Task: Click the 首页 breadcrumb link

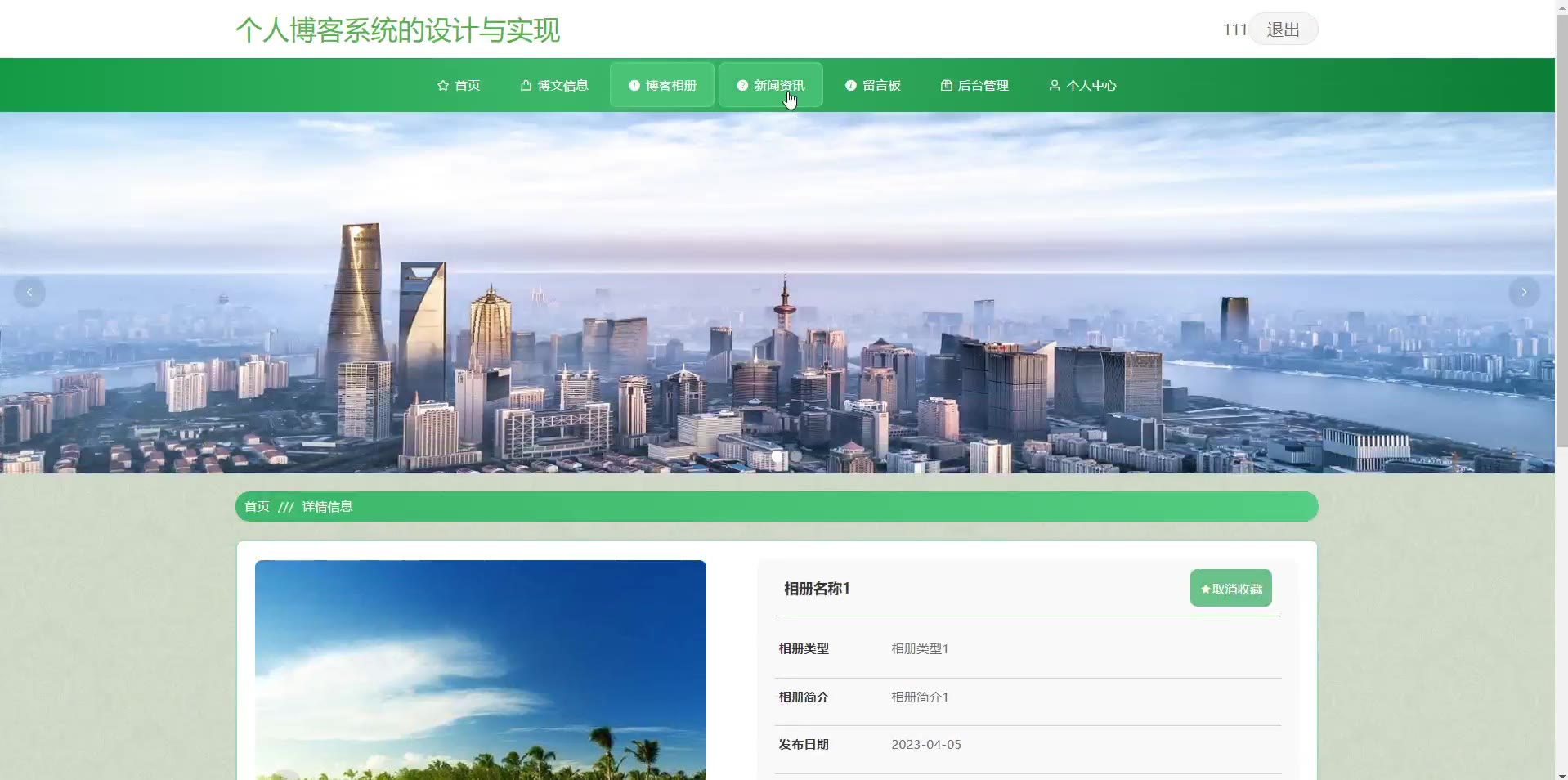Action: pyautogui.click(x=257, y=507)
